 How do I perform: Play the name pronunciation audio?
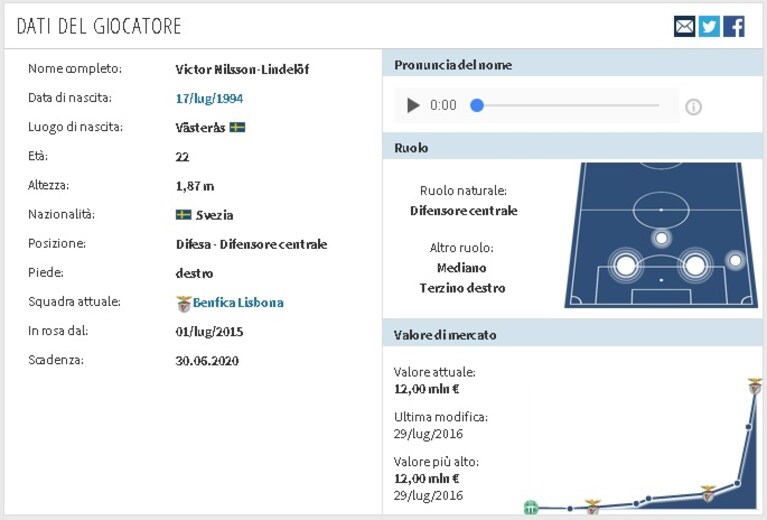point(413,105)
